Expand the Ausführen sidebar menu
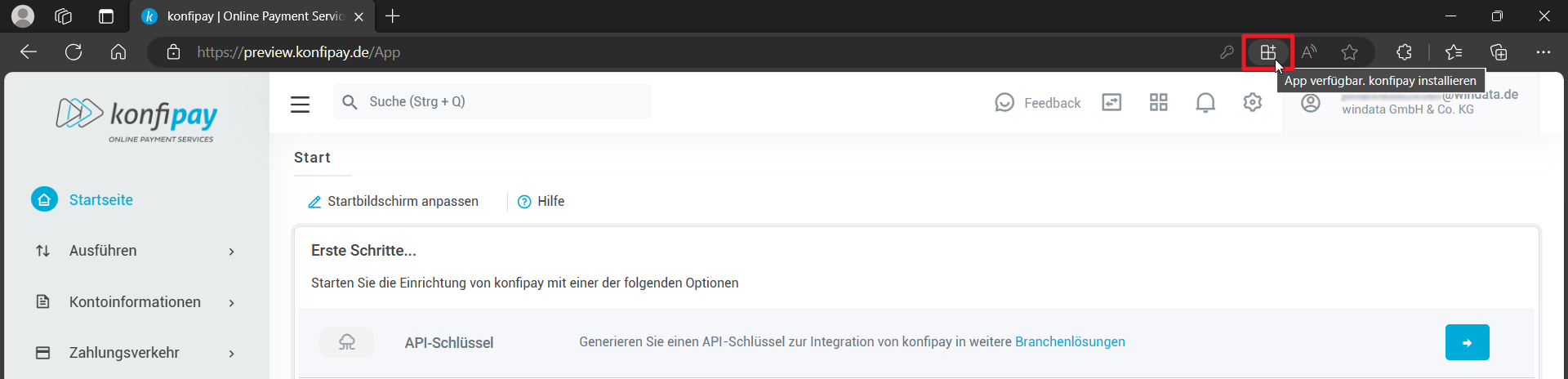Viewport: 1568px width, 379px height. click(135, 251)
